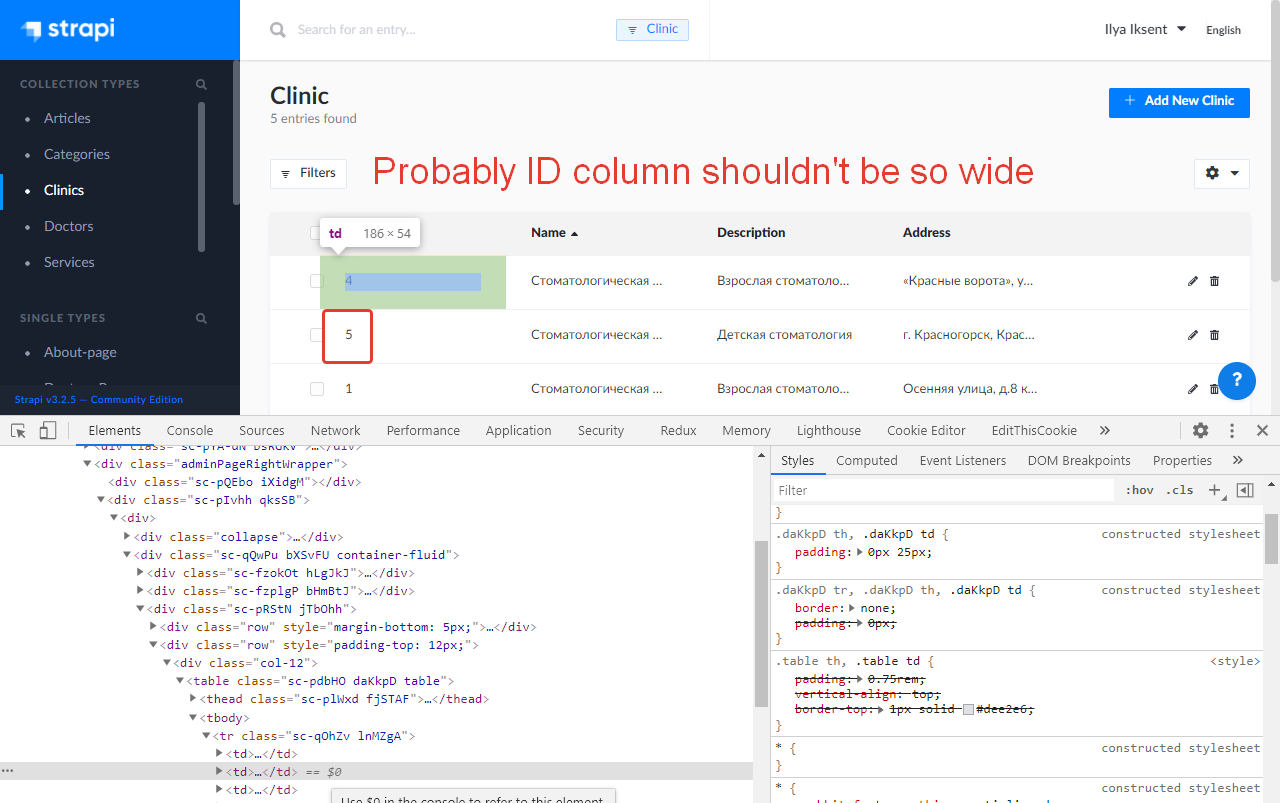Delete the Красногорск row with trash icon
Viewport: 1280px width, 803px height.
pyautogui.click(x=1214, y=335)
